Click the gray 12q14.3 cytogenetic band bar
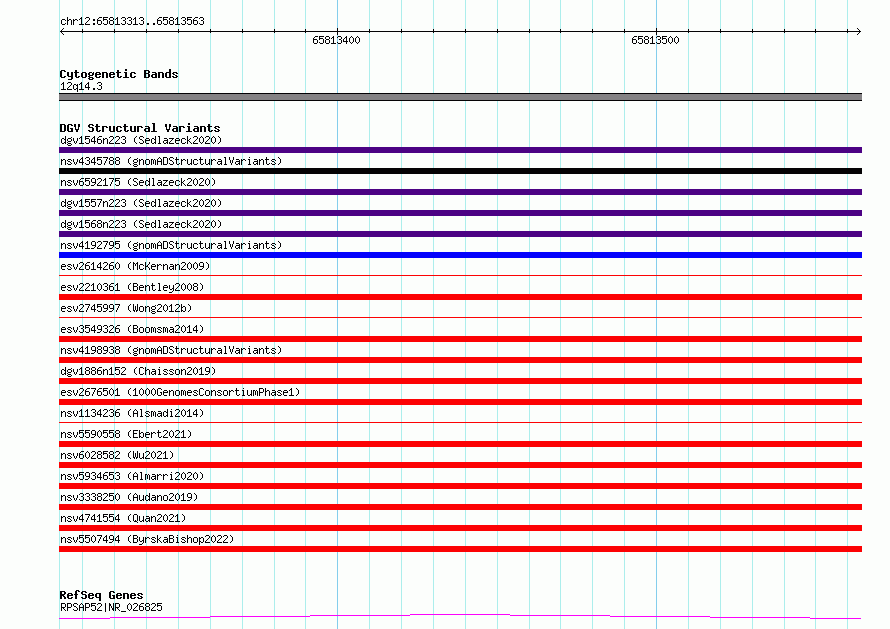890x629 pixels. point(460,97)
